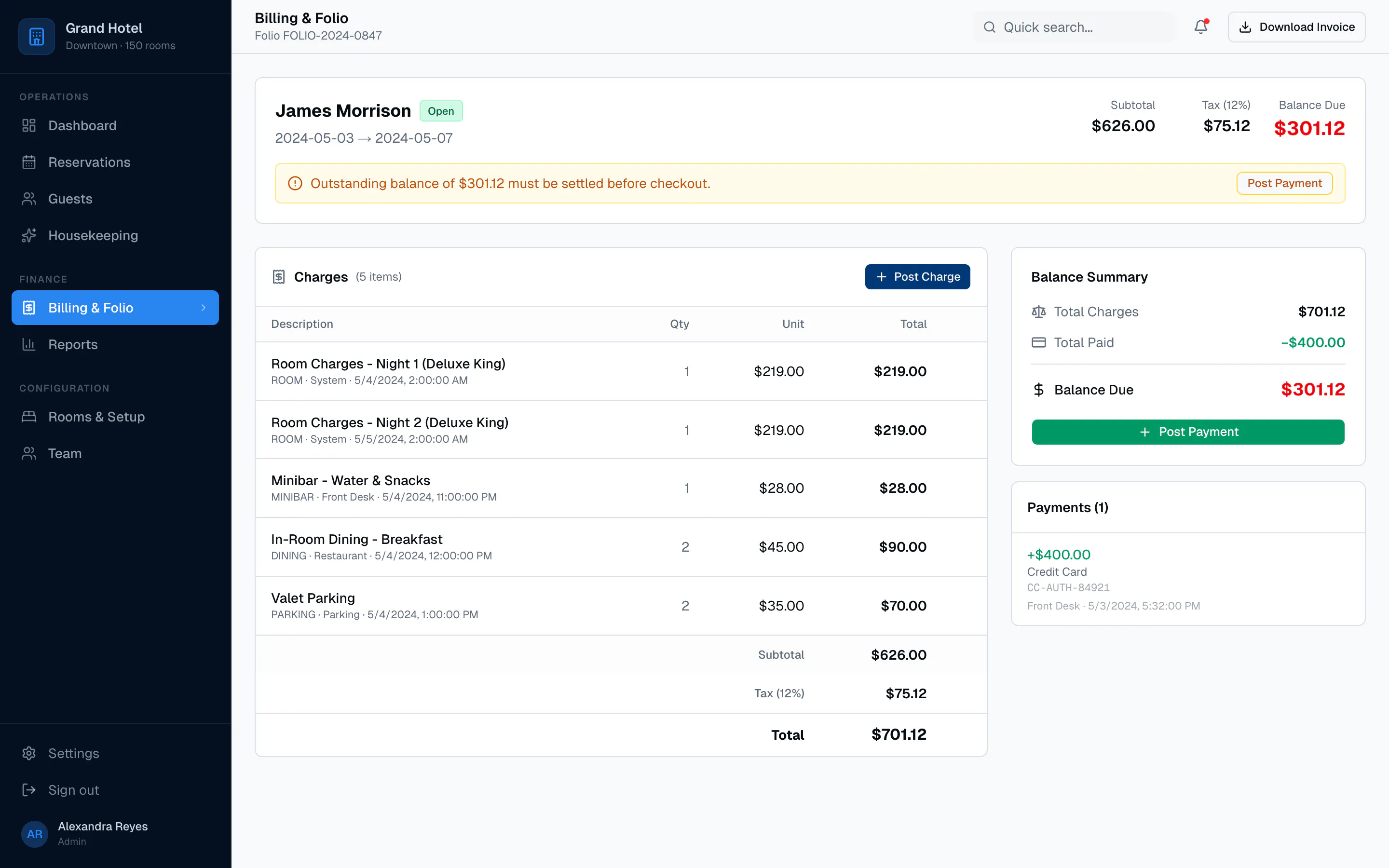Expand the Billing & Folio chevron
Image resolution: width=1389 pixels, height=868 pixels.
coord(203,308)
